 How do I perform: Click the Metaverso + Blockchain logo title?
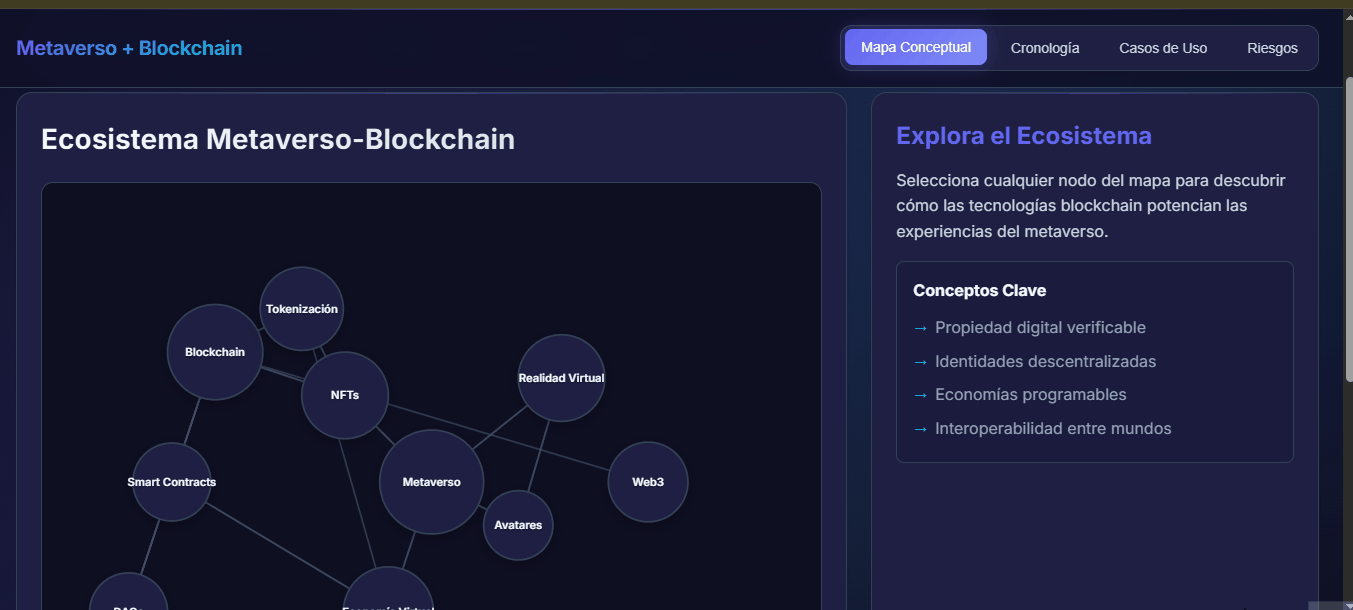tap(129, 48)
